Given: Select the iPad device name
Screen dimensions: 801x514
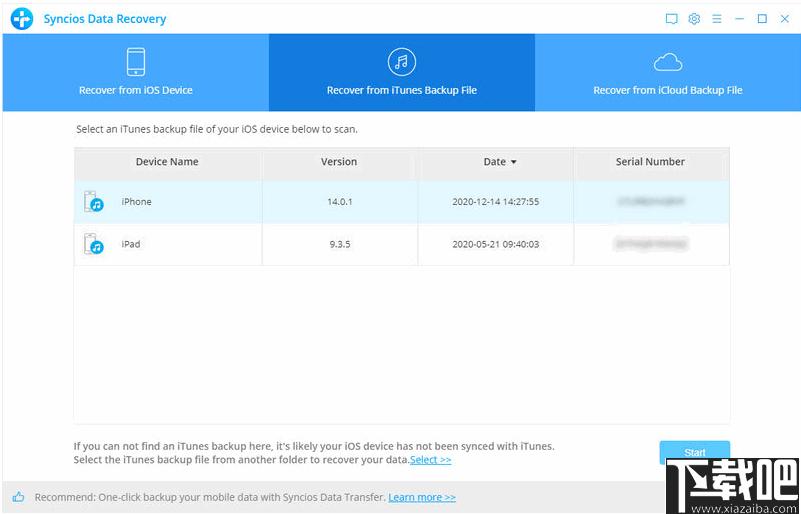Looking at the screenshot, I should pos(131,244).
